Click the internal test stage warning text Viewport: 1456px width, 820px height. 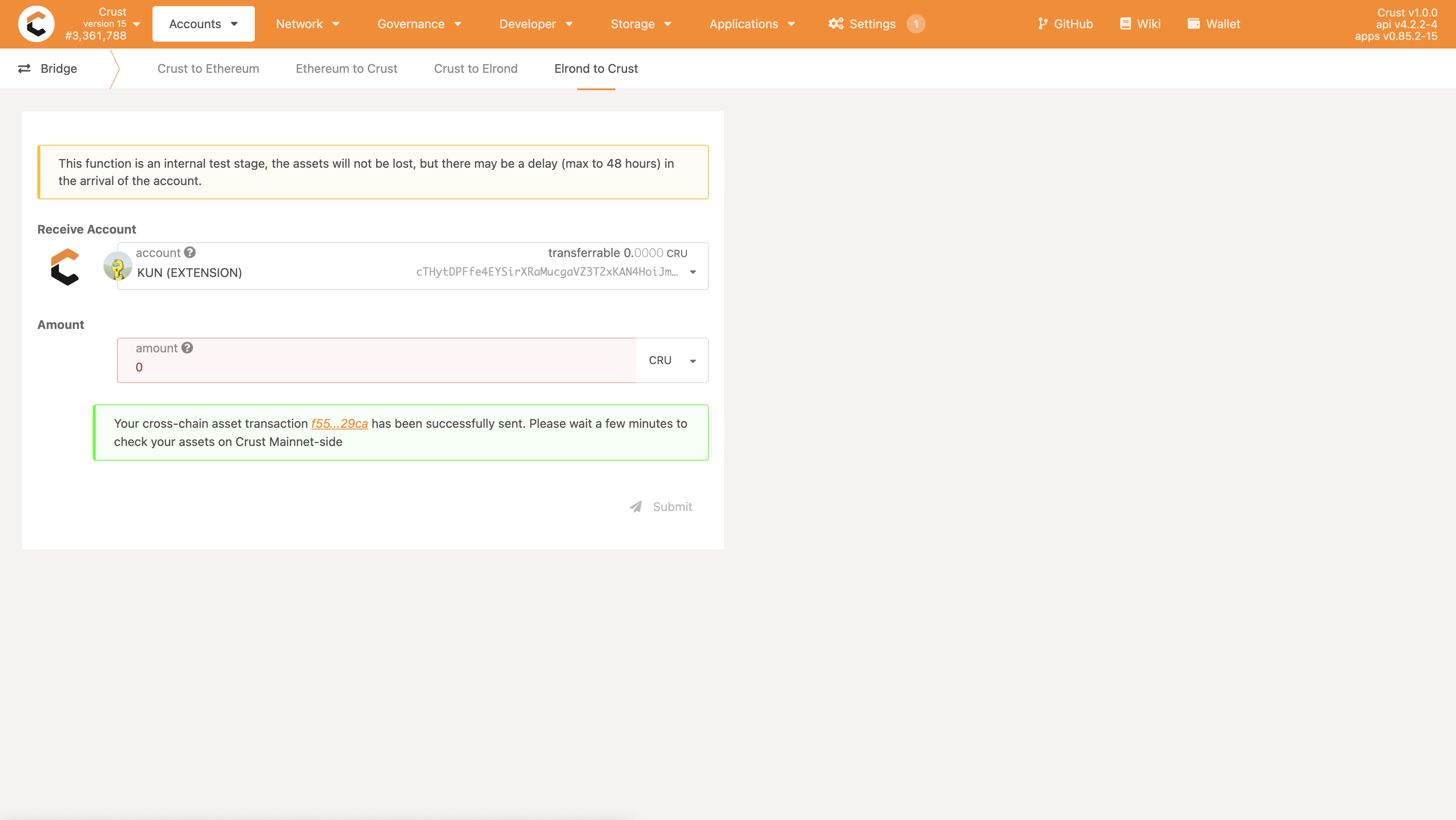[x=366, y=172]
